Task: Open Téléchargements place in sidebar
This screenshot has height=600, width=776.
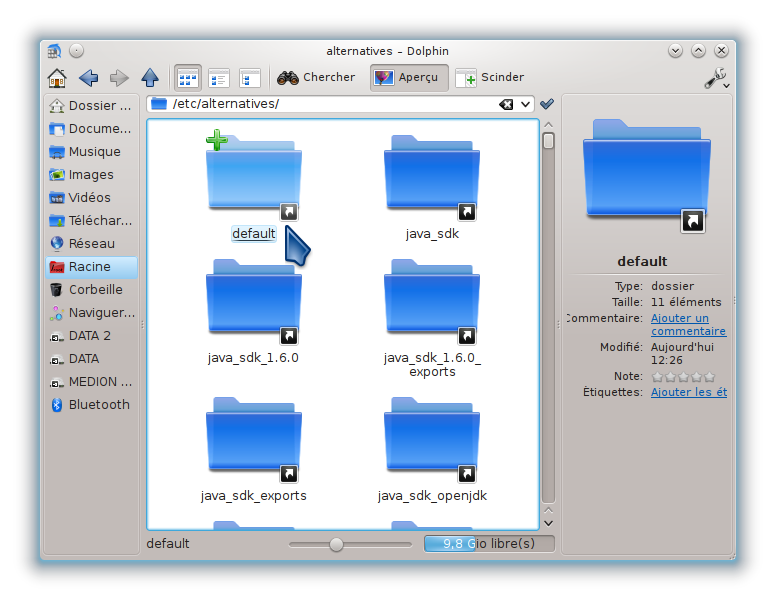Action: click(91, 220)
